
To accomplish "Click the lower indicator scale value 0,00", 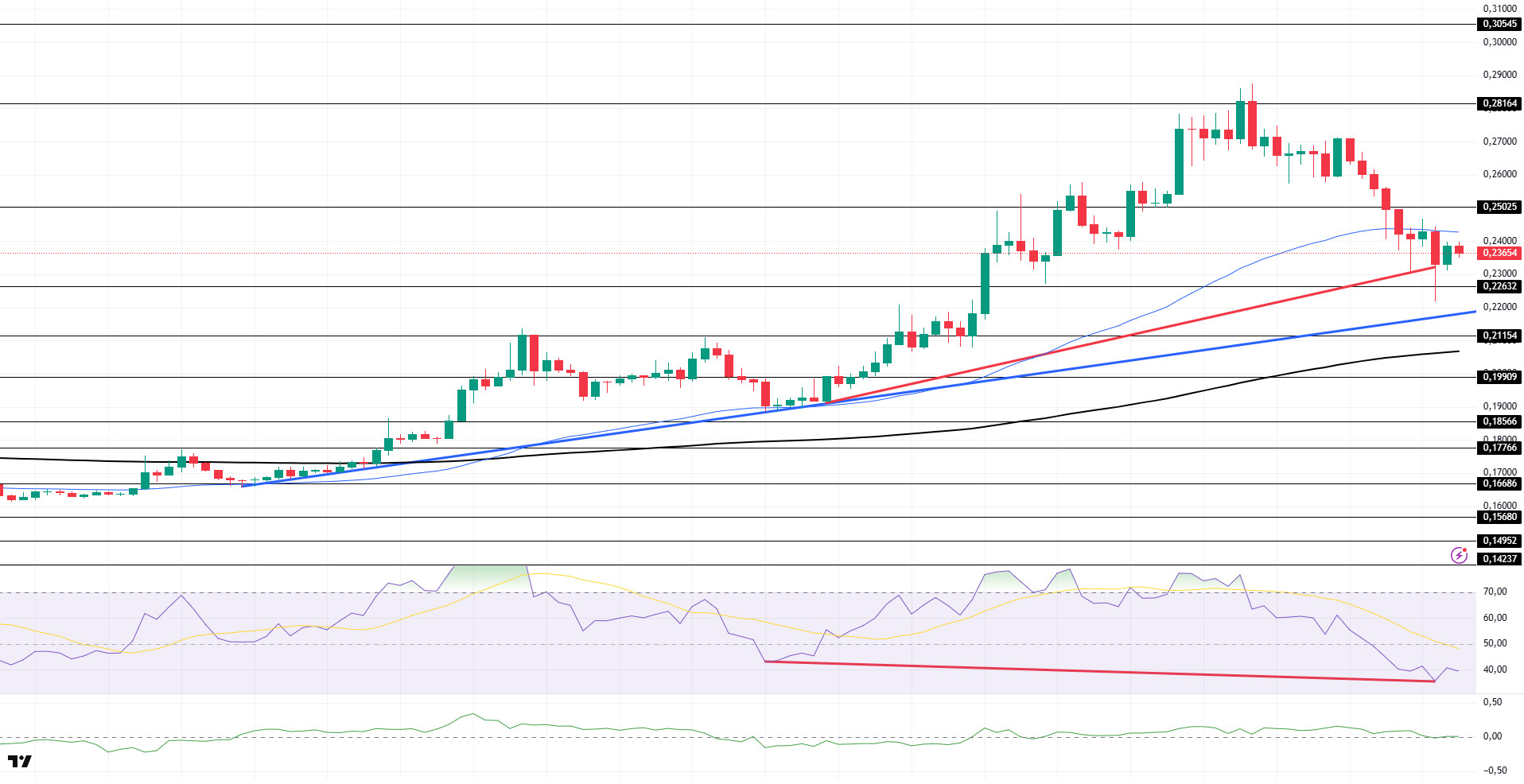I will pyautogui.click(x=1492, y=736).
